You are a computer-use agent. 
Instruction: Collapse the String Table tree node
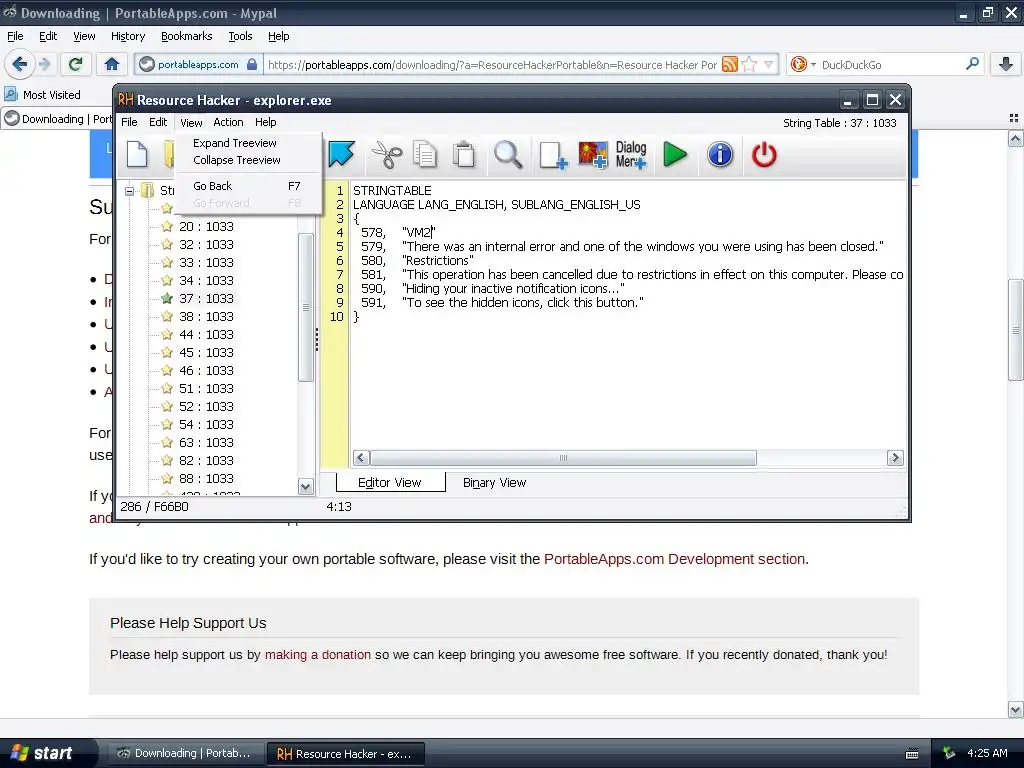coord(130,191)
